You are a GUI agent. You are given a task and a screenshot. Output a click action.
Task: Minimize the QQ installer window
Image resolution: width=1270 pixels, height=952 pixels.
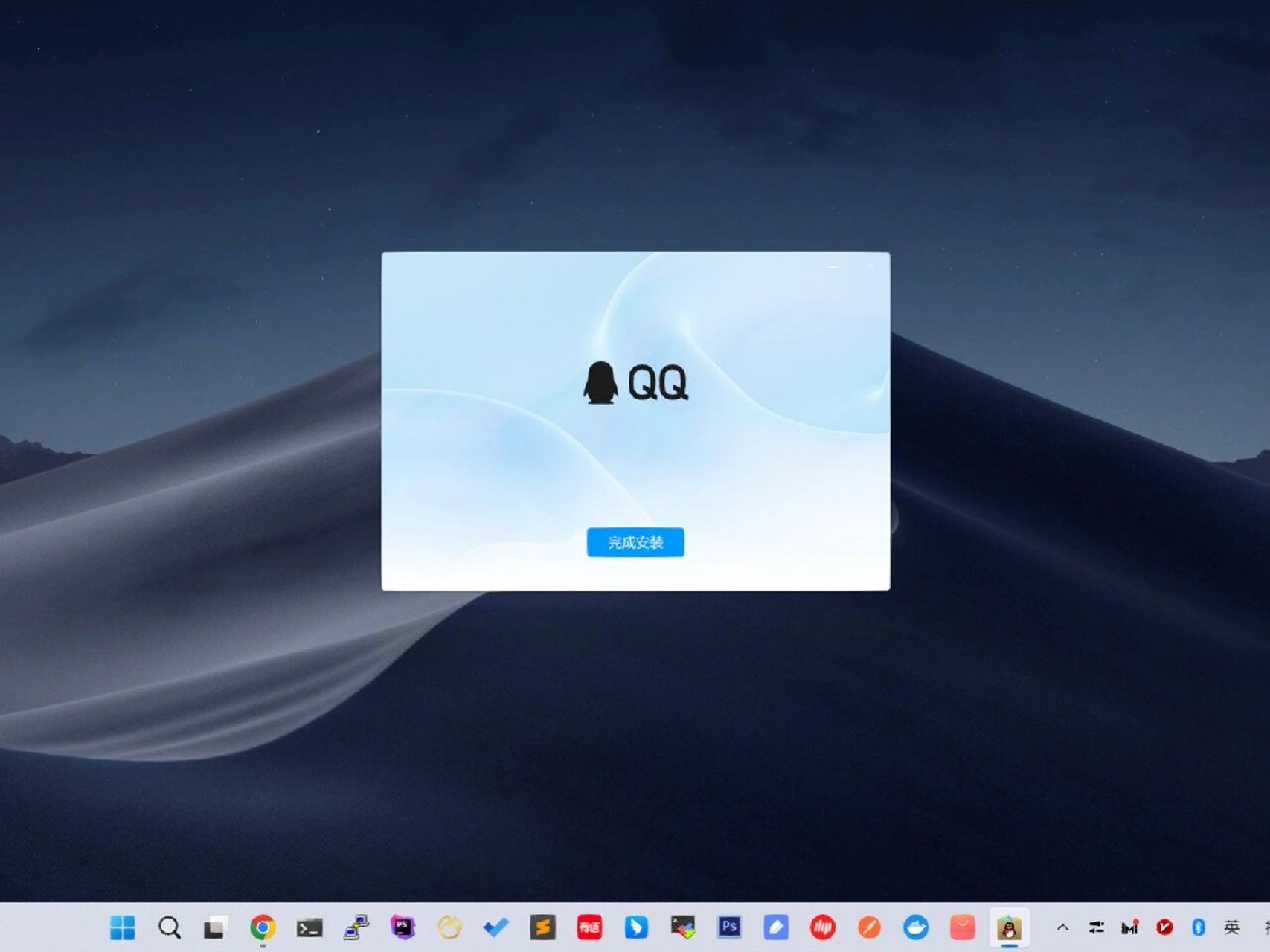833,266
